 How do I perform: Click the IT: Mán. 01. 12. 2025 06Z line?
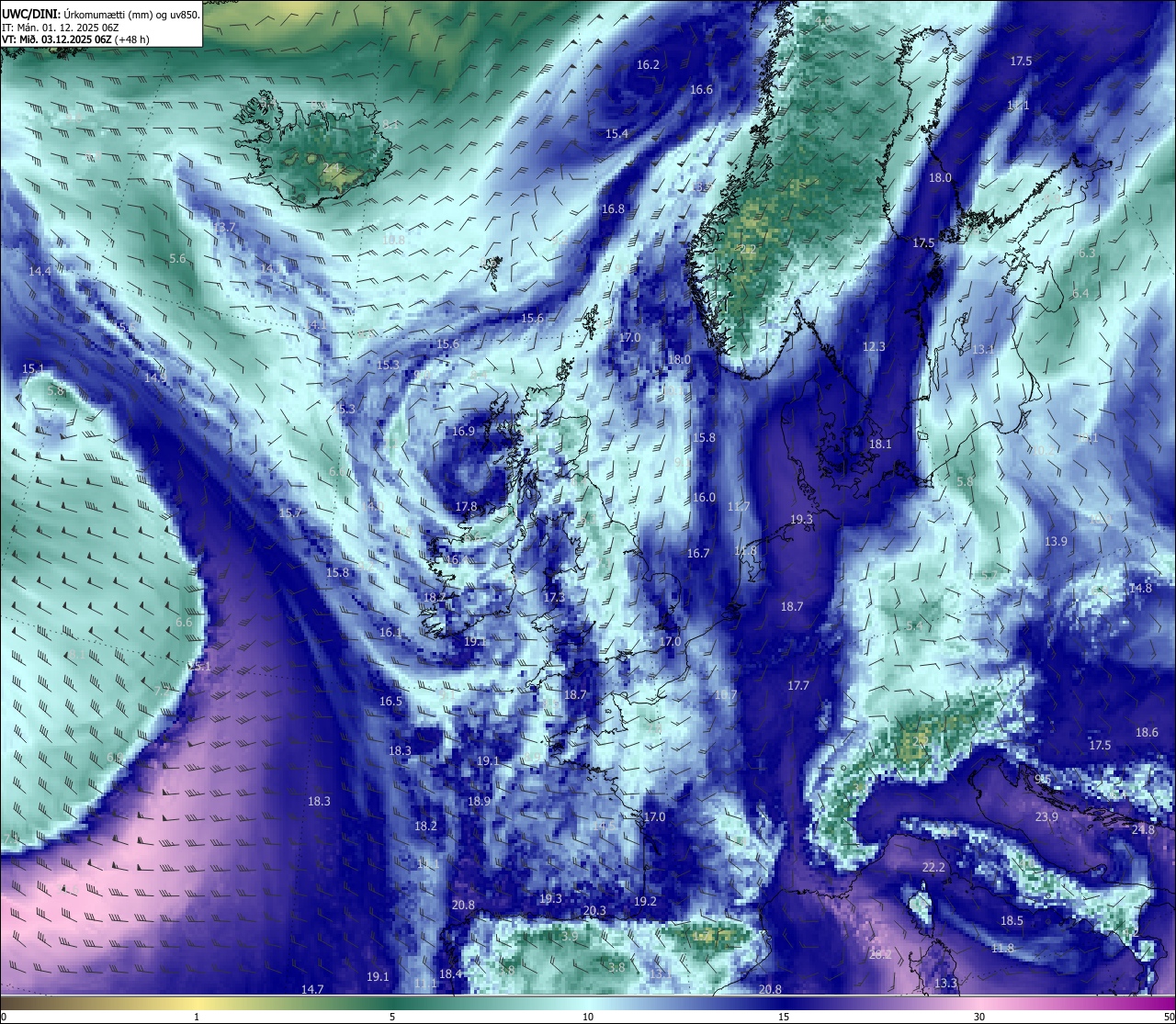pyautogui.click(x=61, y=28)
